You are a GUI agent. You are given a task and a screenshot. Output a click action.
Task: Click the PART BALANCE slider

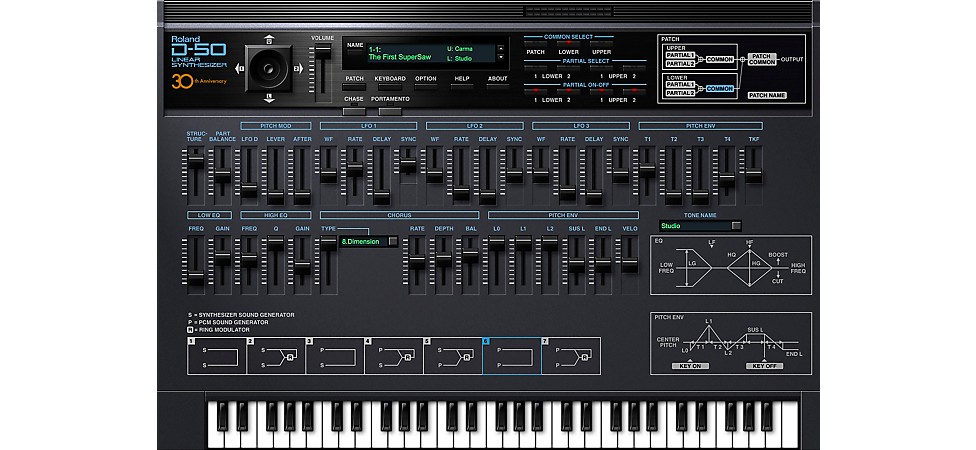pos(222,176)
